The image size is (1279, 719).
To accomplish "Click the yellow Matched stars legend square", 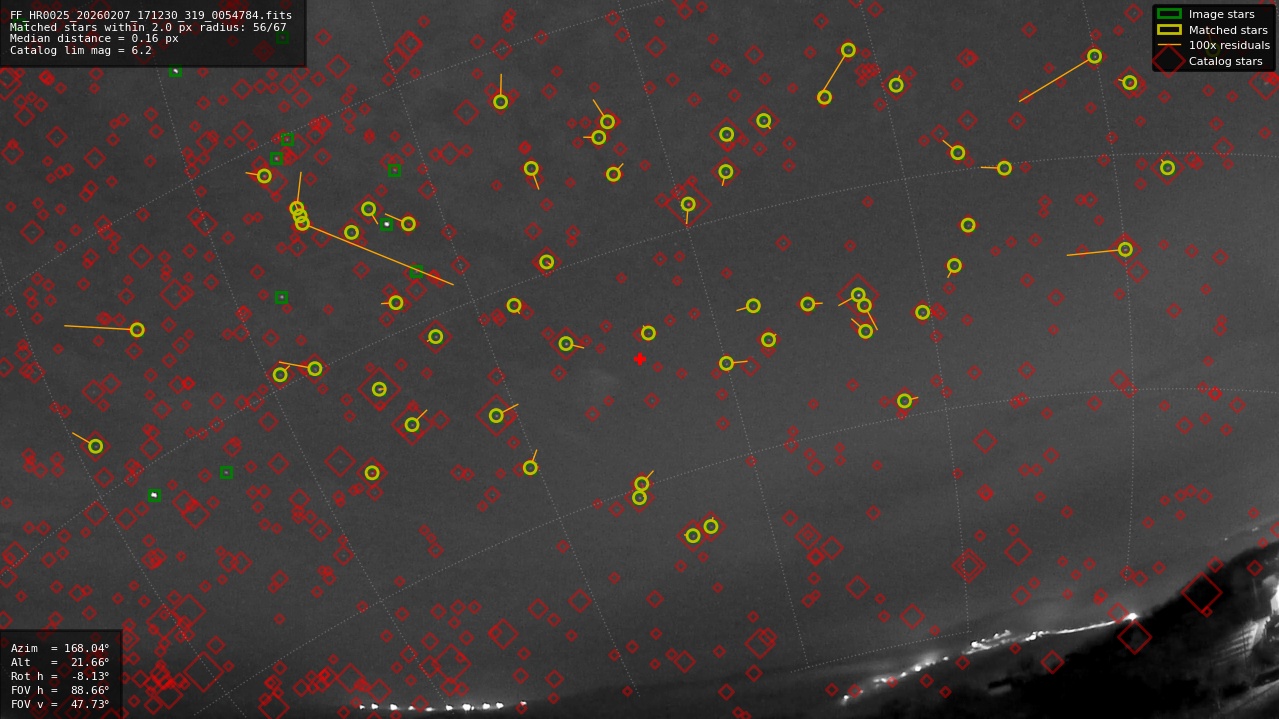I will point(1168,30).
